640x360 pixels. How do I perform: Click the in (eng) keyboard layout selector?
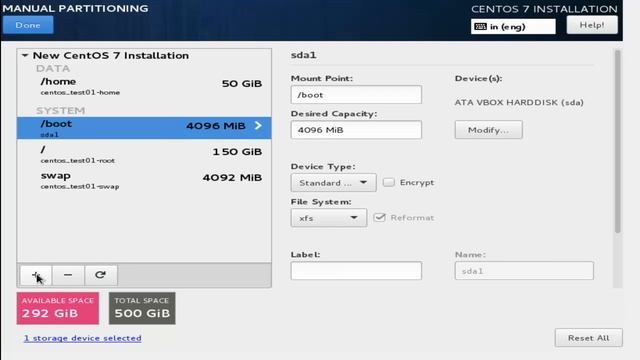pyautogui.click(x=513, y=27)
